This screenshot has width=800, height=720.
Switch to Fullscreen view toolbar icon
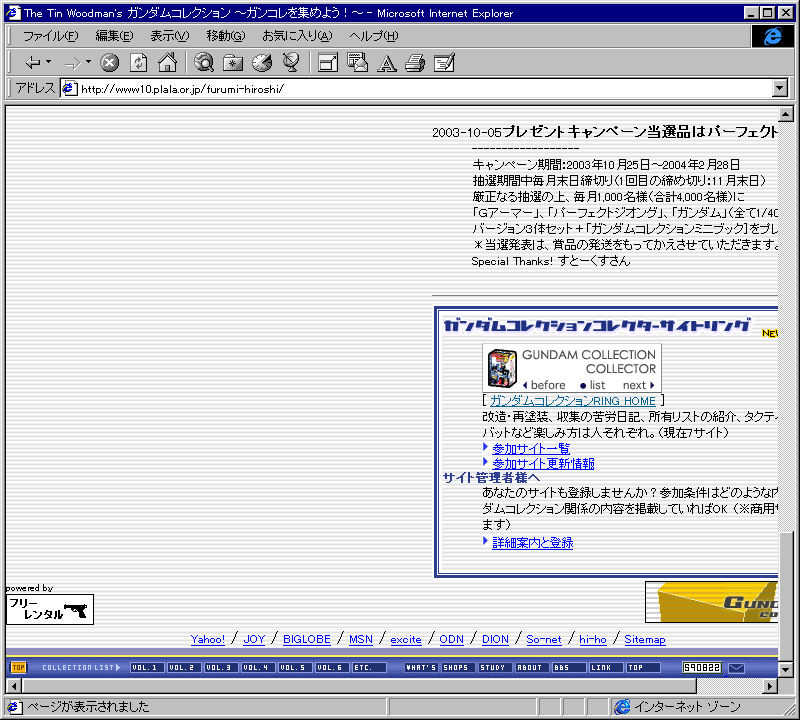(x=328, y=63)
